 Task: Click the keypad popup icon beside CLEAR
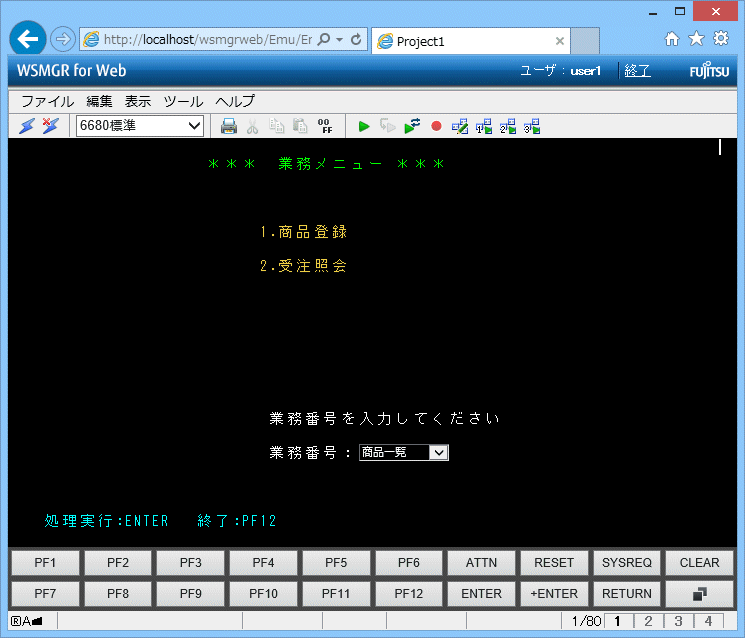pos(699,594)
